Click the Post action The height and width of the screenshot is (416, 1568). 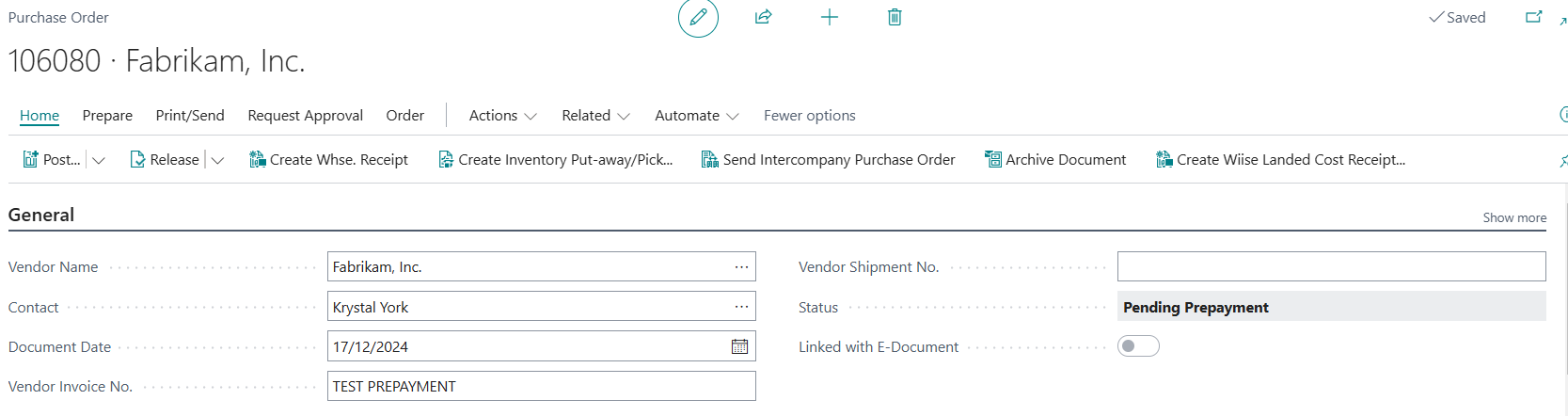pyautogui.click(x=52, y=160)
